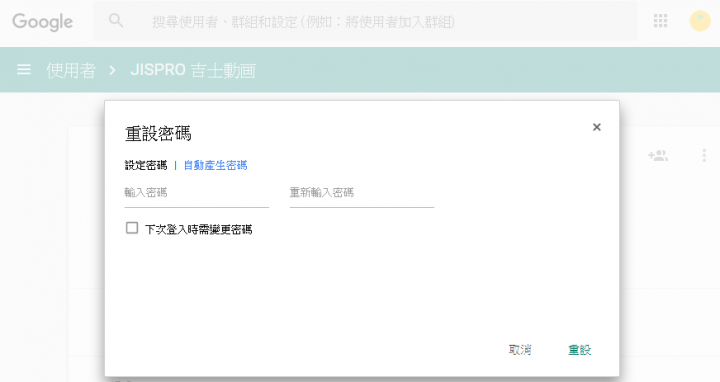
Task: Open the more options dots menu
Action: [x=704, y=156]
